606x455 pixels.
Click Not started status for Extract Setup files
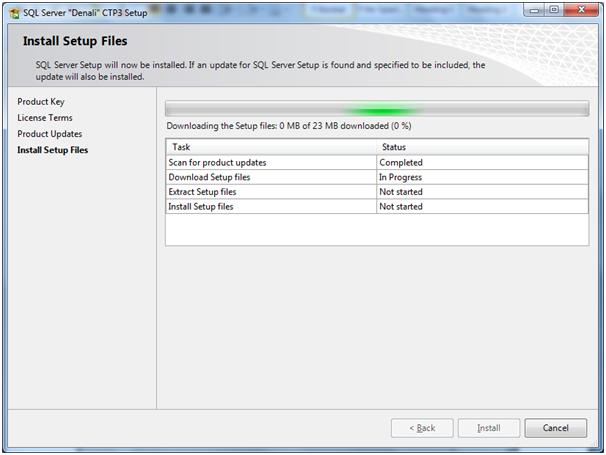click(x=482, y=192)
